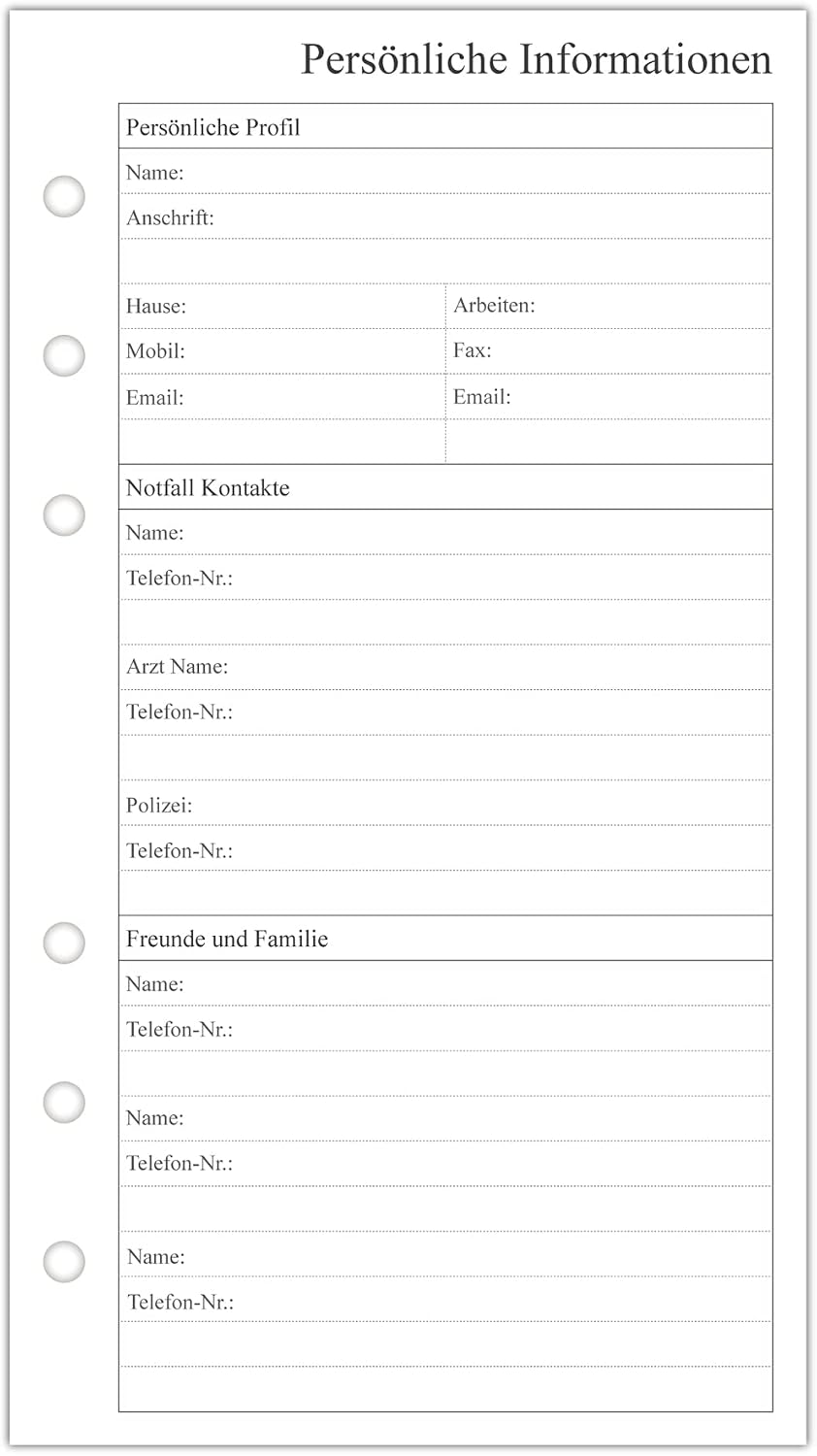Click the Fax number field

pyautogui.click(x=609, y=351)
